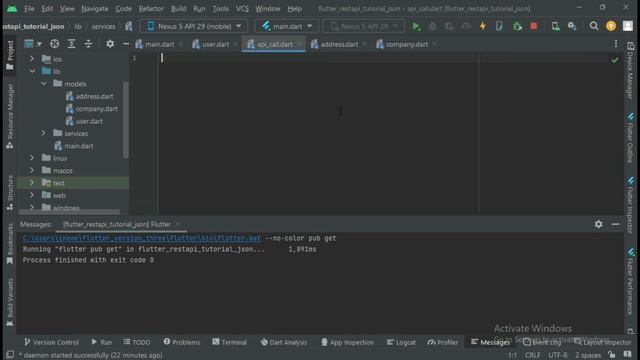The image size is (640, 360).
Task: Open the Search Everywhere magnifier
Action: click(x=594, y=27)
